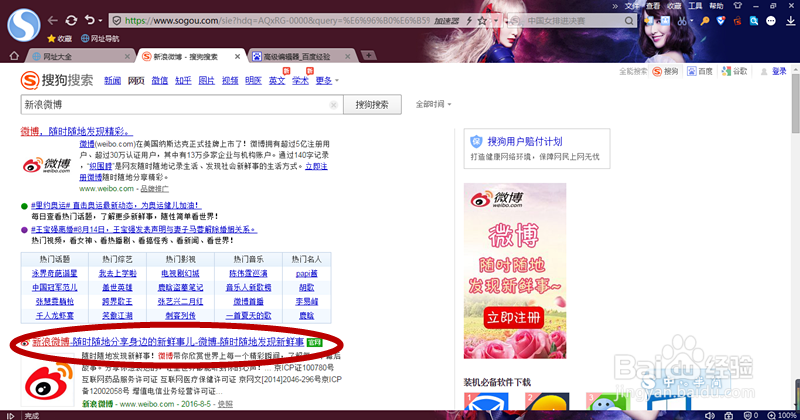This screenshot has height=420, width=800.
Task: Click the orange shopping bag icon
Action: tap(737, 21)
